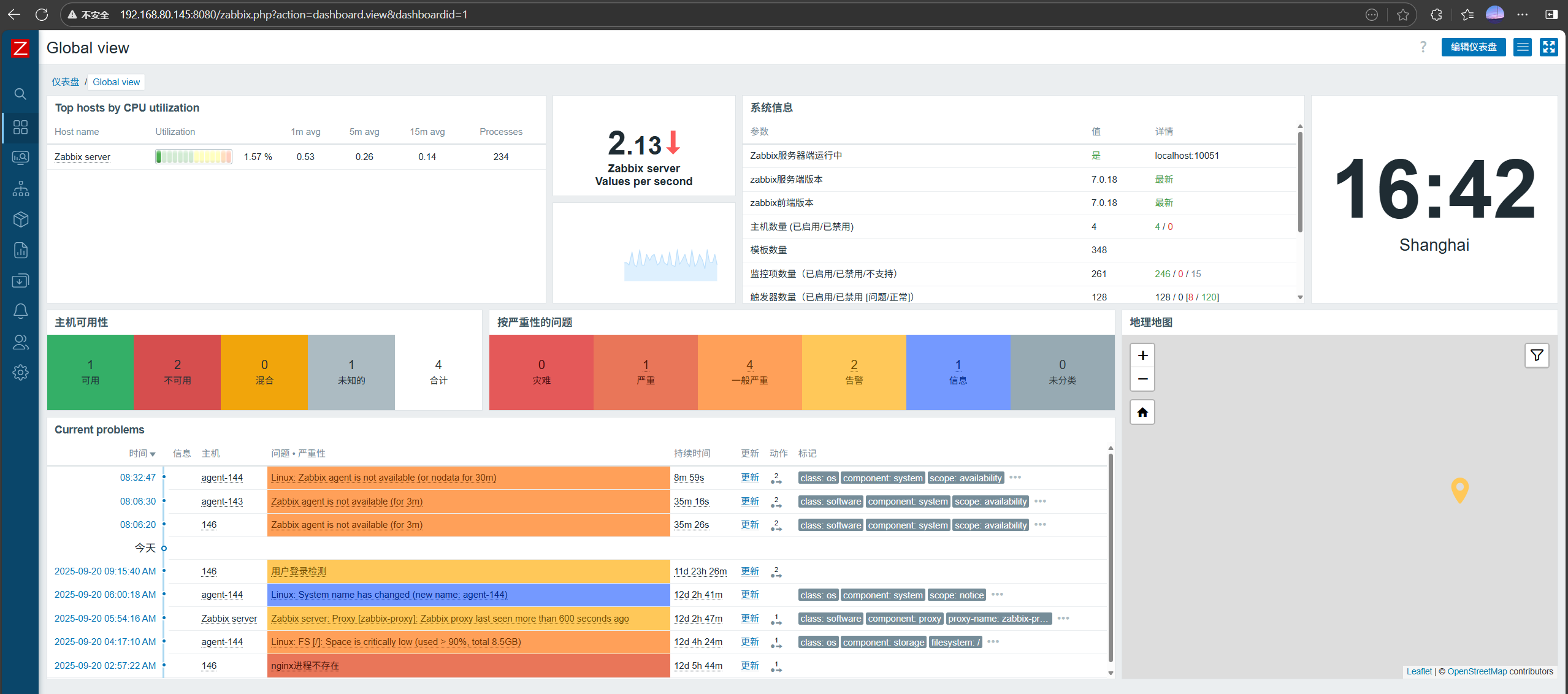The width and height of the screenshot is (1568, 694).
Task: Open the Reports chart sidebar icon
Action: pyautogui.click(x=20, y=250)
